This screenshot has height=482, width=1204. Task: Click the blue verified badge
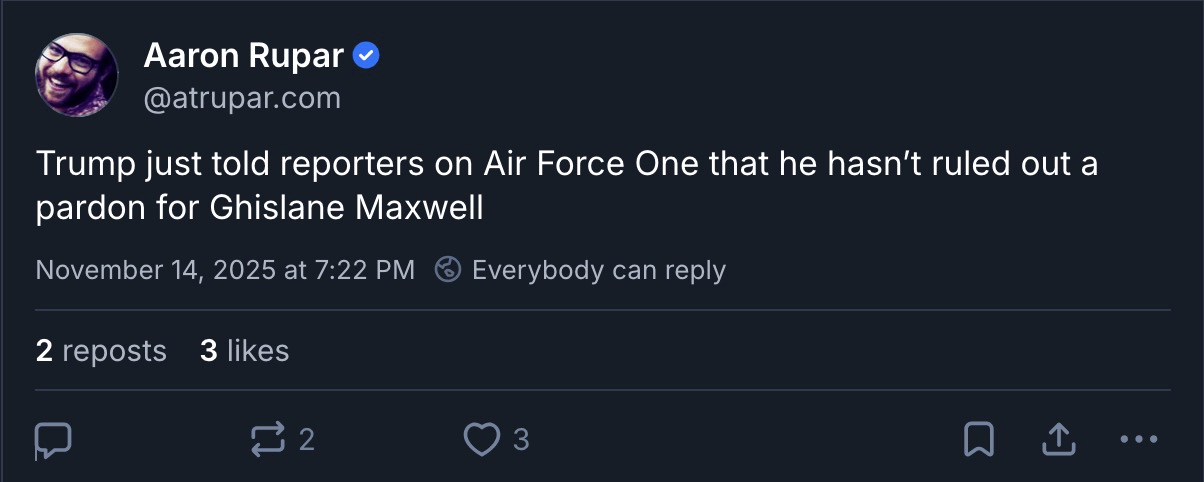pyautogui.click(x=367, y=56)
